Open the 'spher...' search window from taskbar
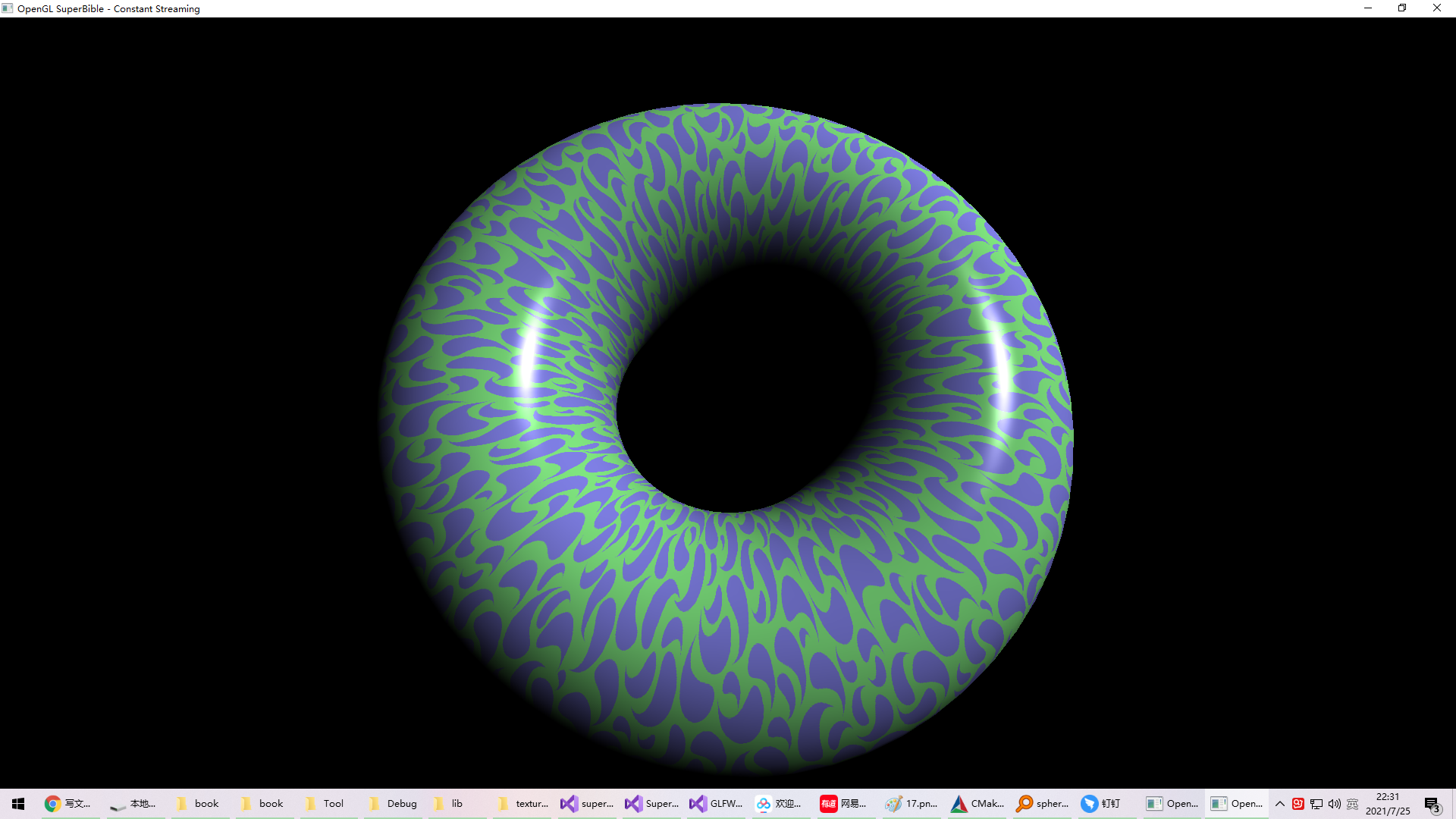 [x=1041, y=803]
